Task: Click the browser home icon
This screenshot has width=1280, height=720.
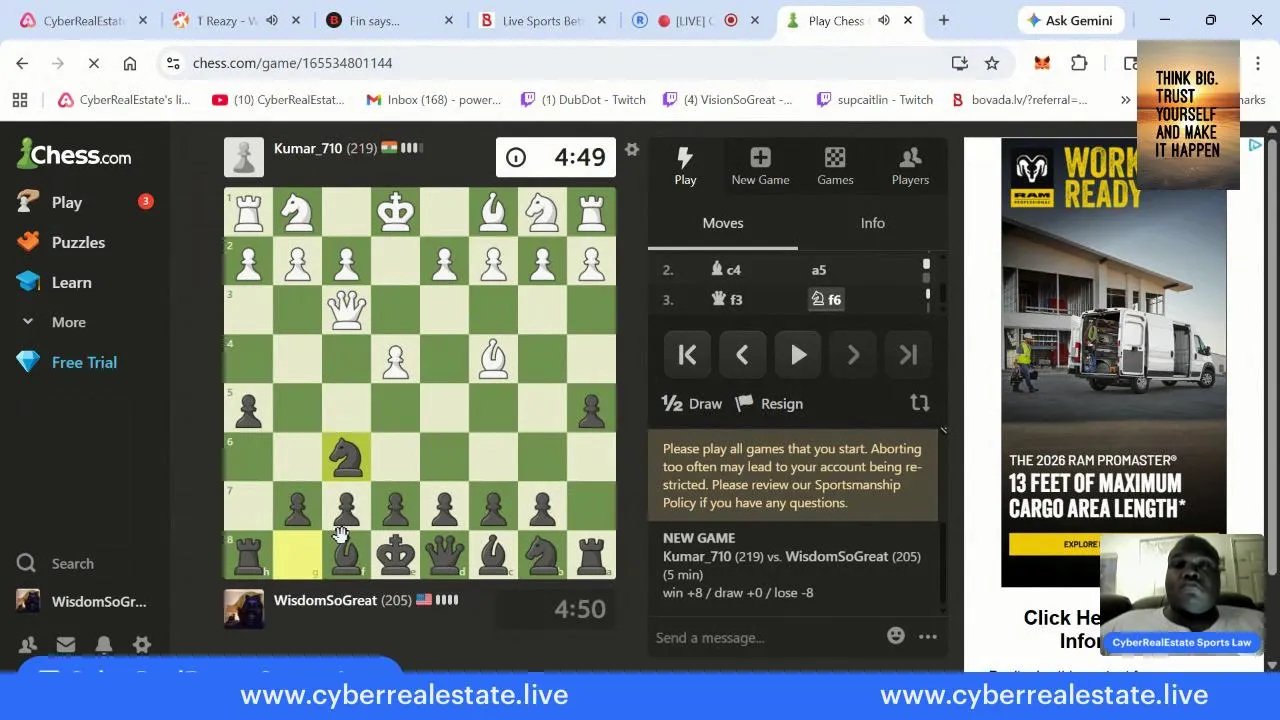Action: point(129,63)
